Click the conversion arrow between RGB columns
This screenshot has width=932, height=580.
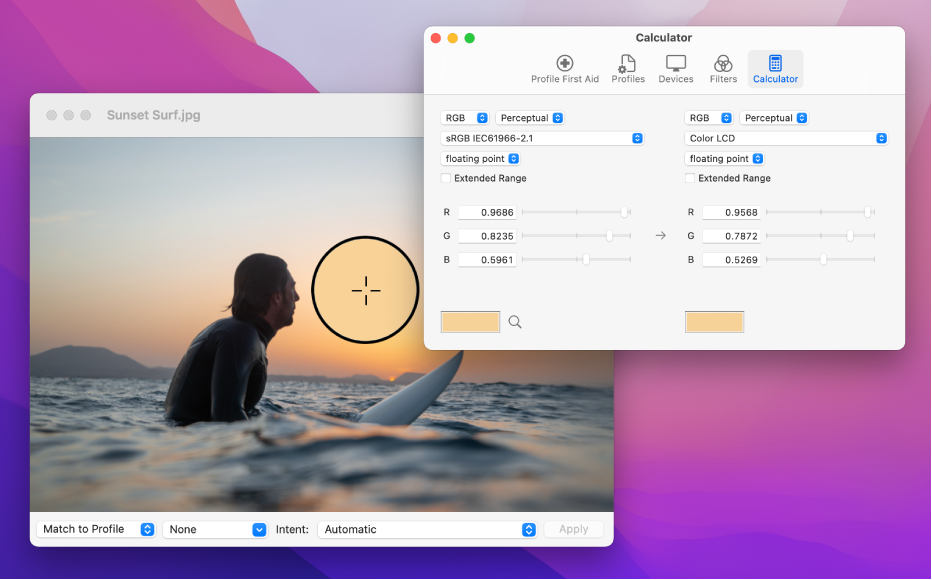(660, 236)
